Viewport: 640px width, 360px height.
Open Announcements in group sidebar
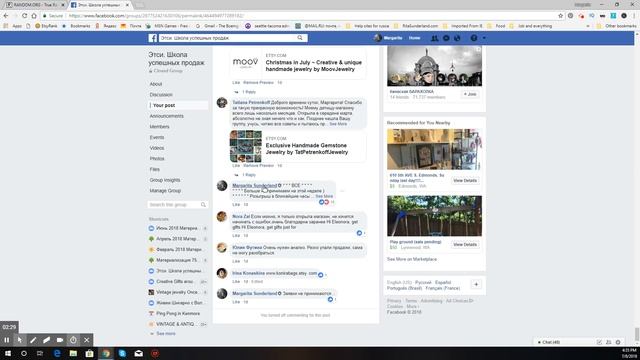(x=167, y=116)
